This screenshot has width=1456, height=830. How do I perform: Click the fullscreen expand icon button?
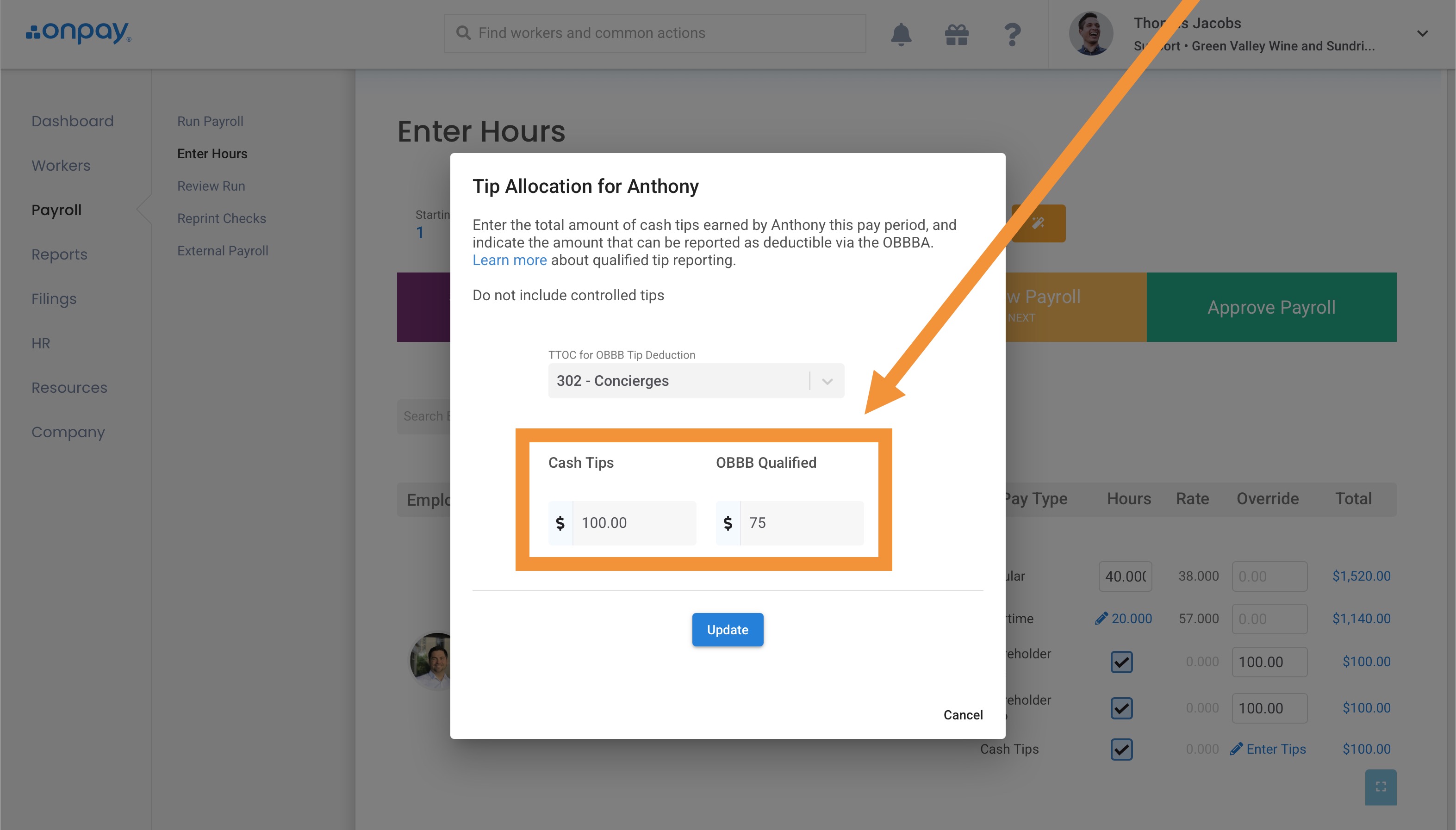(x=1380, y=787)
